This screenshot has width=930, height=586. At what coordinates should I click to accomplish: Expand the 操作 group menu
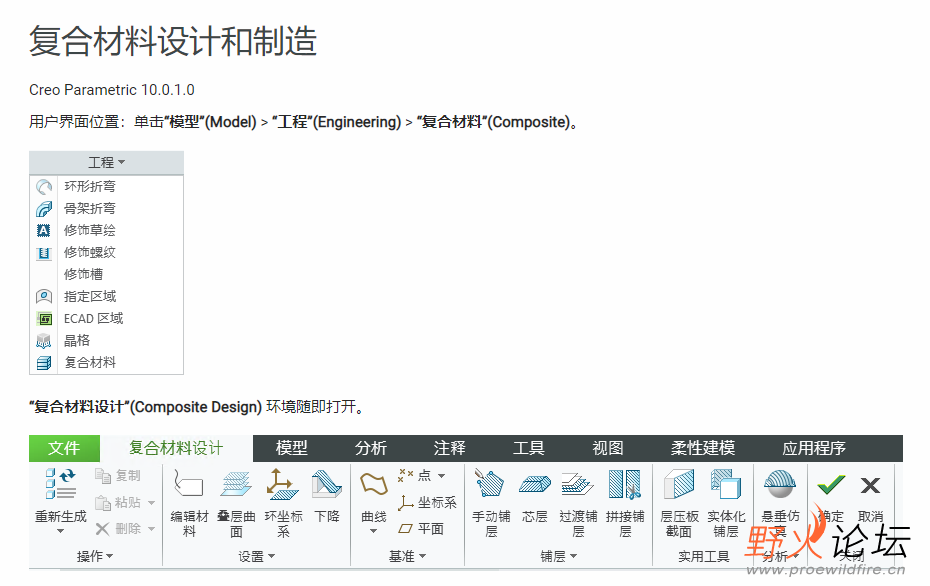95,556
